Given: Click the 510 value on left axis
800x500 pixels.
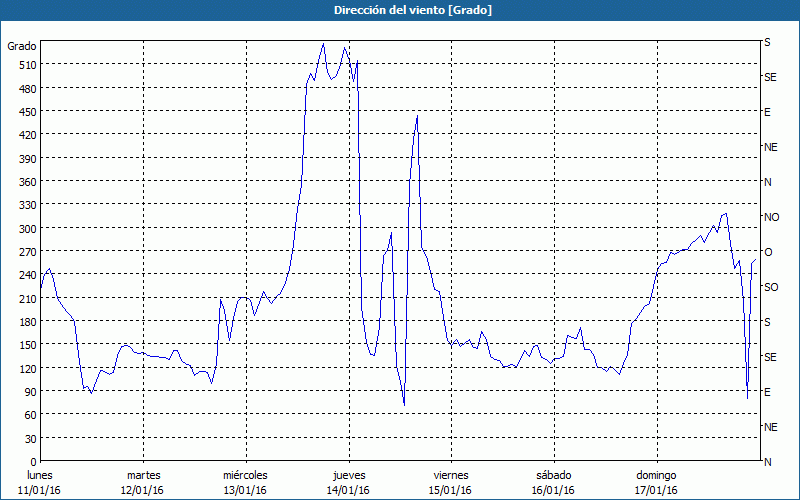Looking at the screenshot, I should [x=25, y=65].
